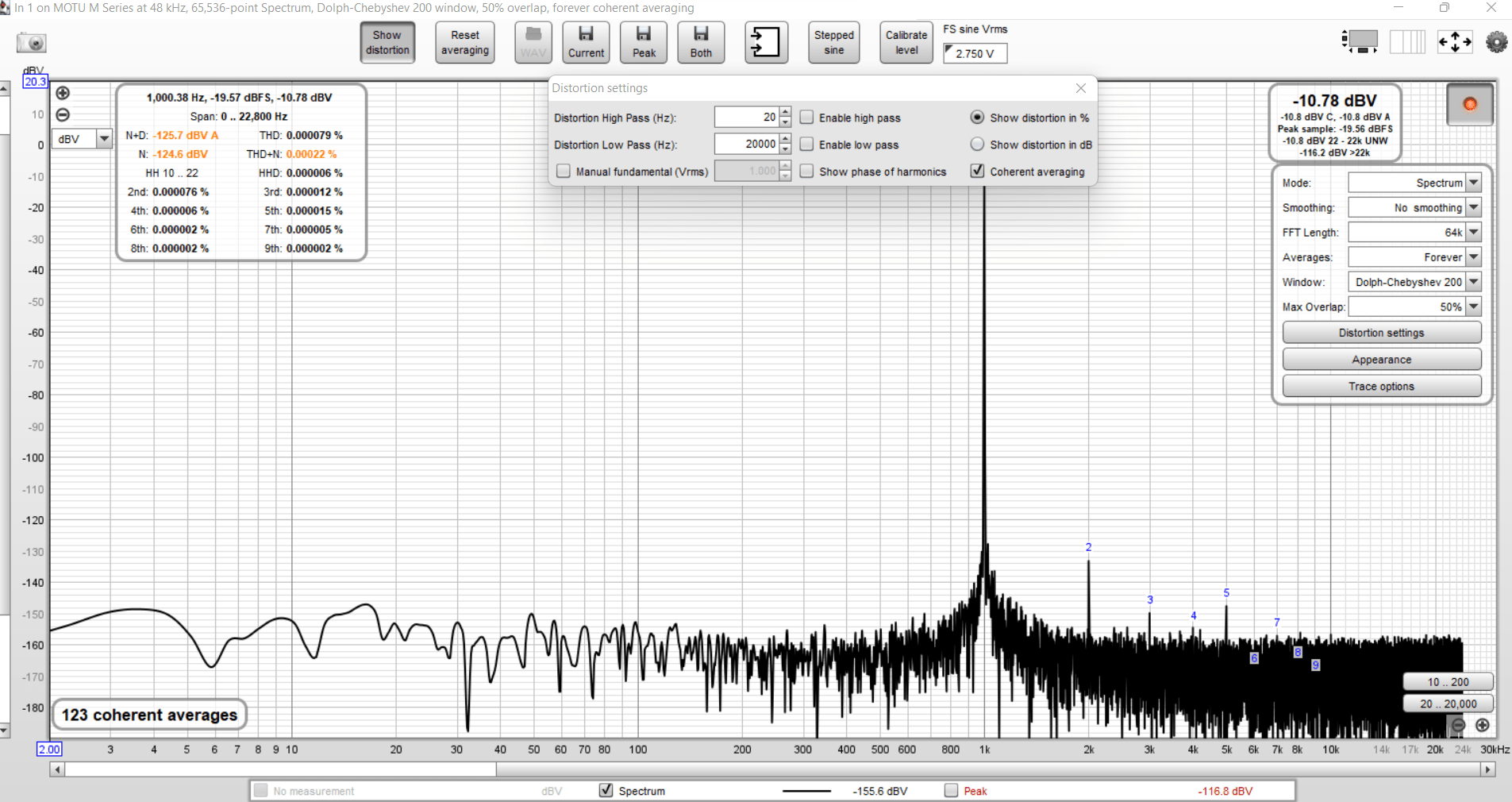Enable low pass checkbox

click(806, 145)
